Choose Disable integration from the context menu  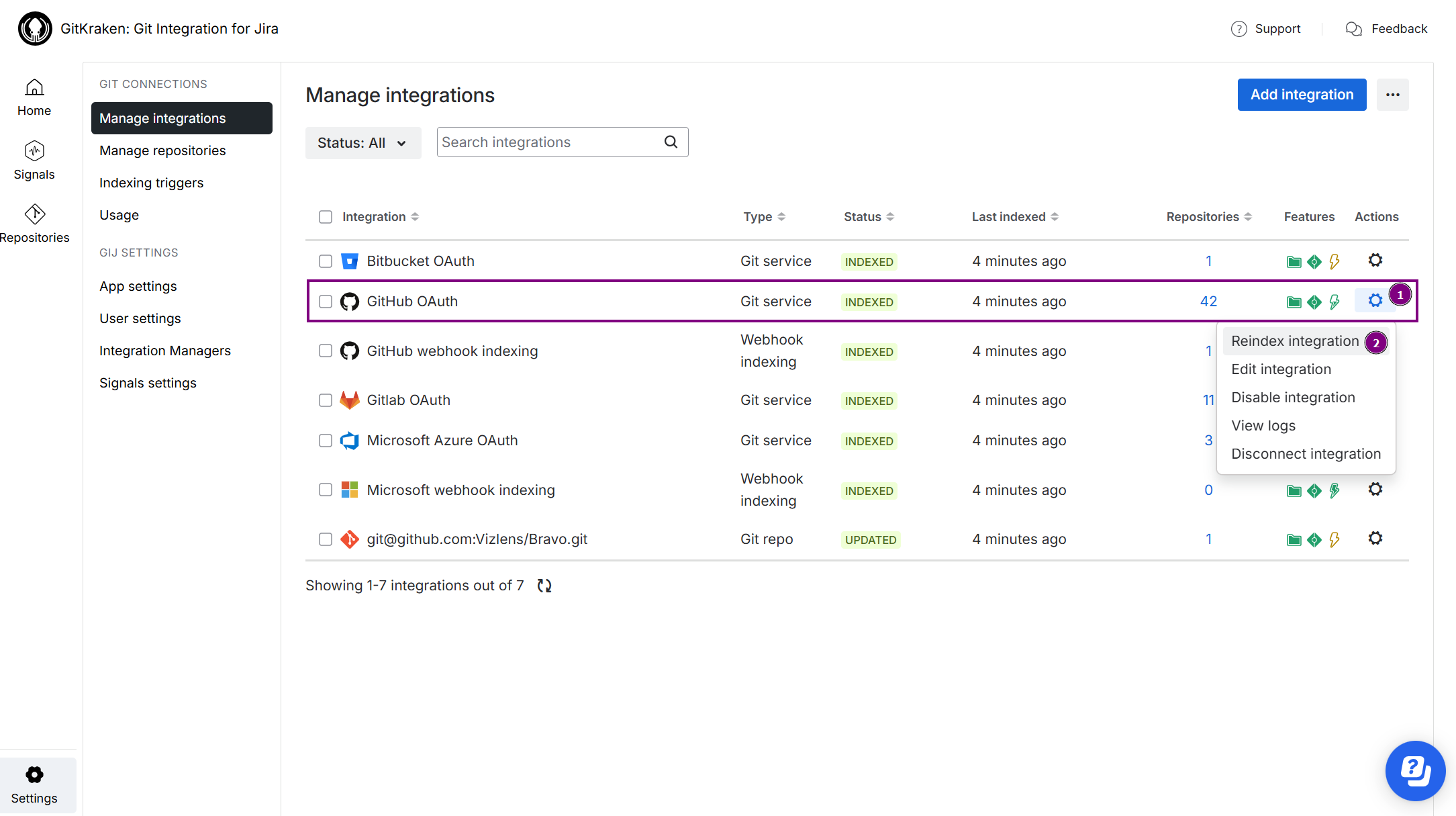pyautogui.click(x=1292, y=397)
